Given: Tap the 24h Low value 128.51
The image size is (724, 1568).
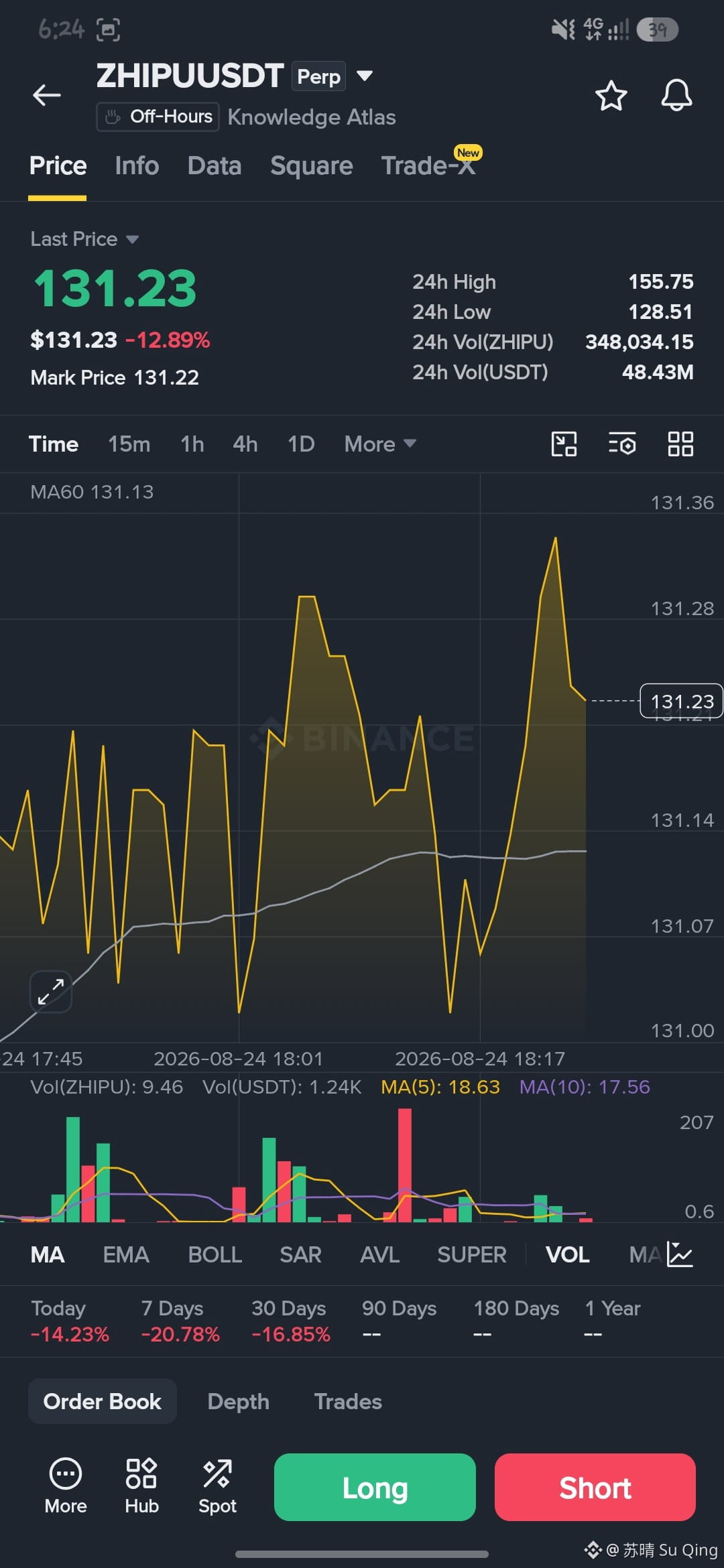Looking at the screenshot, I should (660, 312).
